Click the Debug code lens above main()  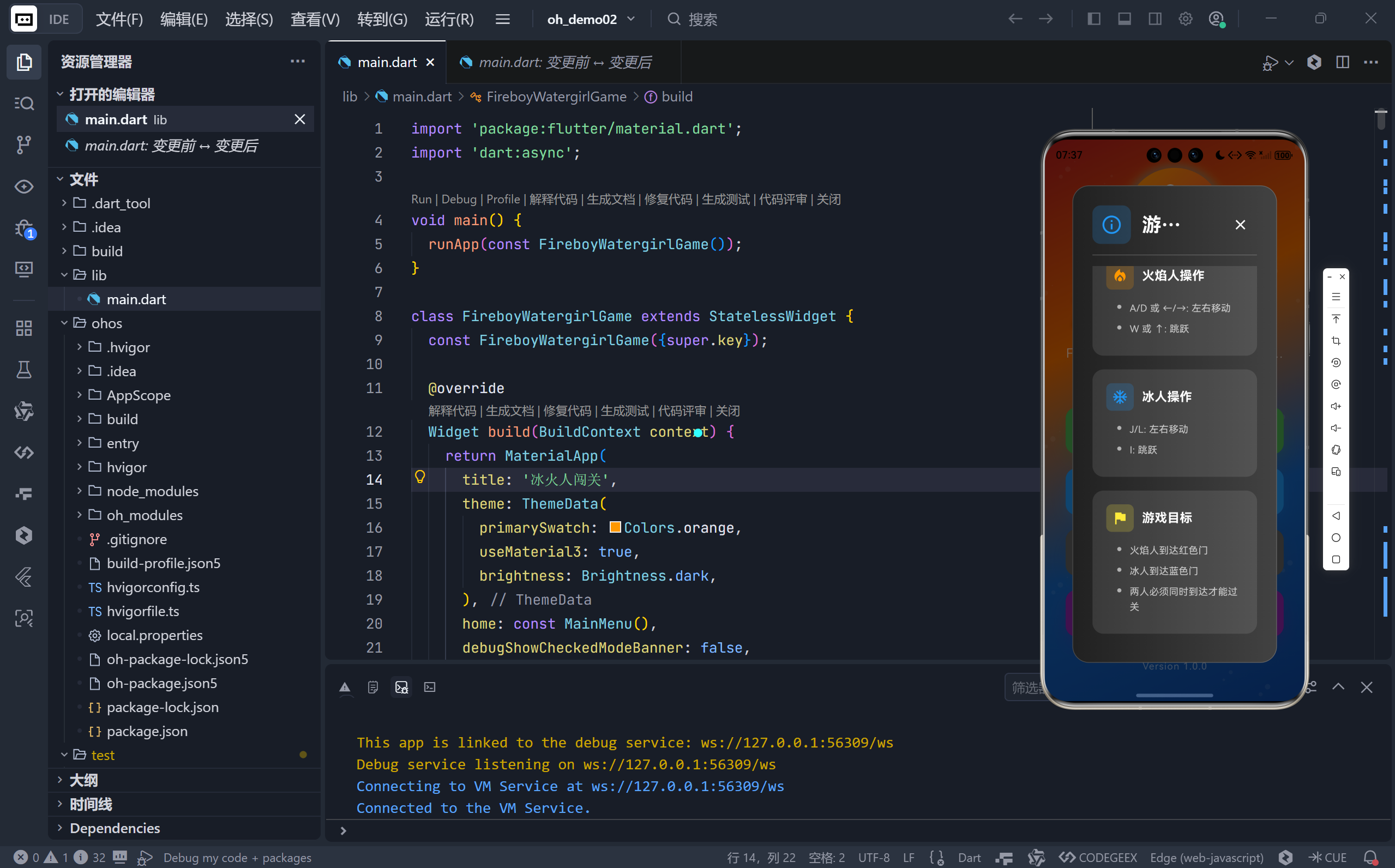pyautogui.click(x=458, y=199)
